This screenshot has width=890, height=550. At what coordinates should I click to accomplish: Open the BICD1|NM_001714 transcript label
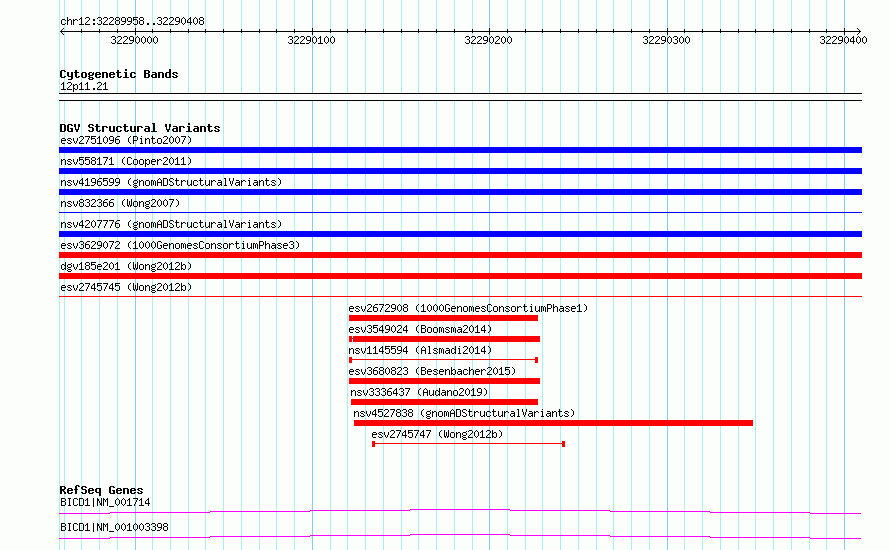(105, 502)
